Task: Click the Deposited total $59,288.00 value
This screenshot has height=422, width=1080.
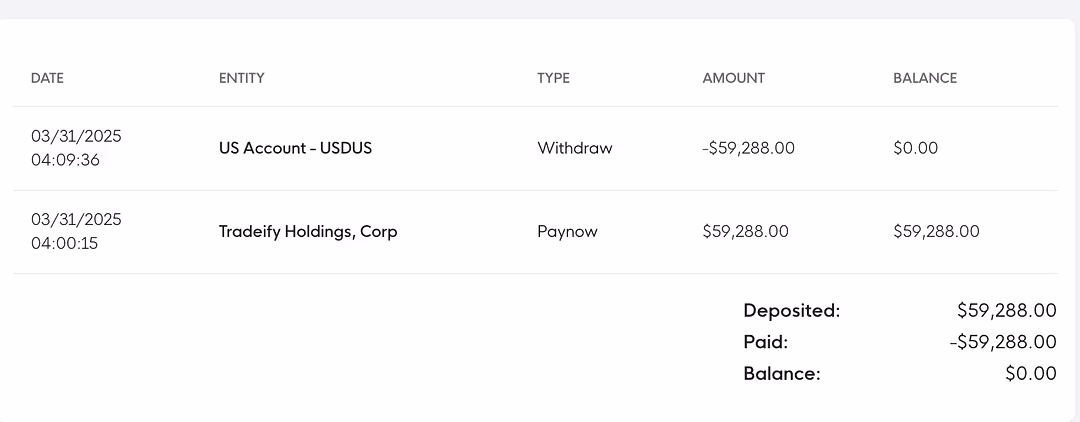Action: click(1006, 310)
